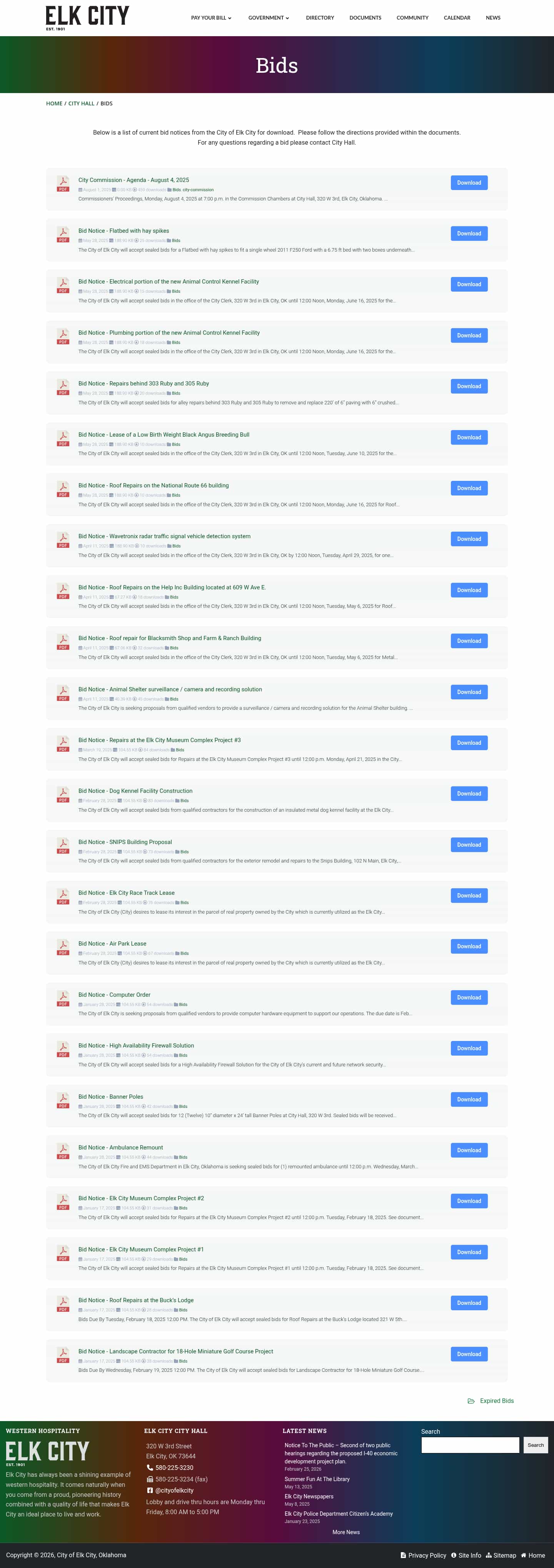The height and width of the screenshot is (1568, 554).
Task: Click the Home house icon in footer
Action: click(524, 1555)
